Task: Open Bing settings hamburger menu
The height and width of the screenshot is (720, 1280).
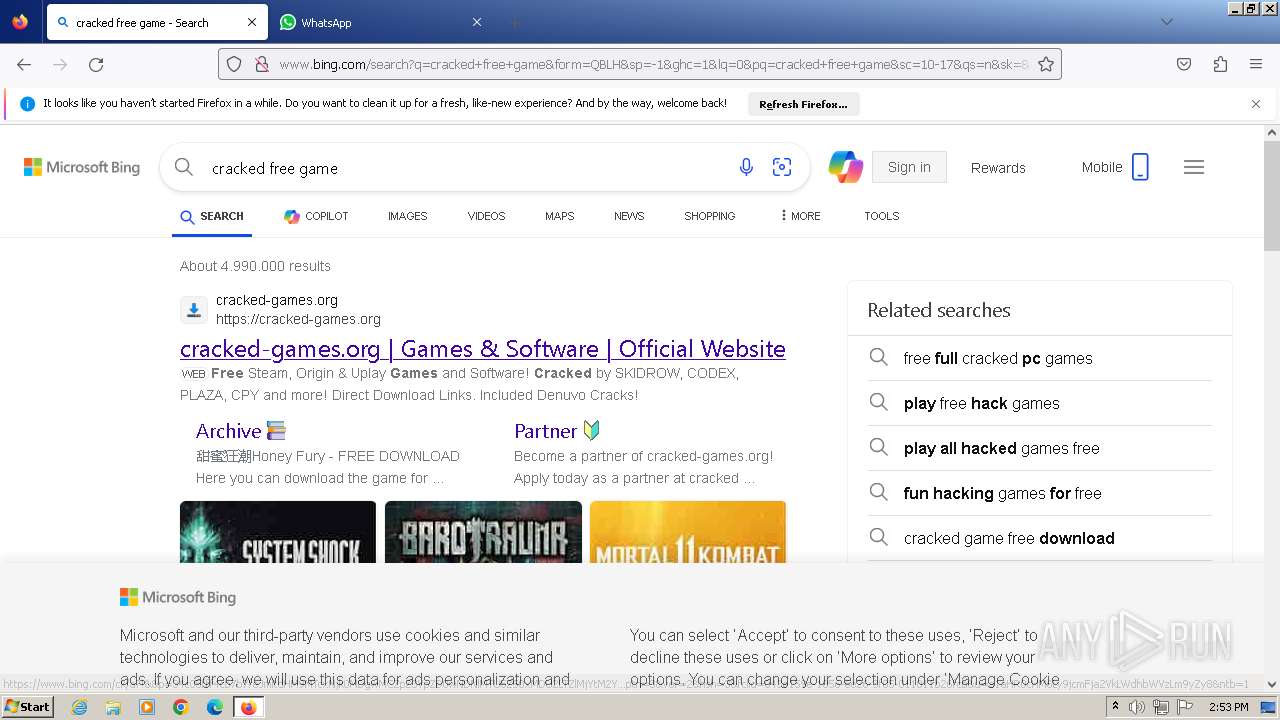Action: click(1194, 167)
